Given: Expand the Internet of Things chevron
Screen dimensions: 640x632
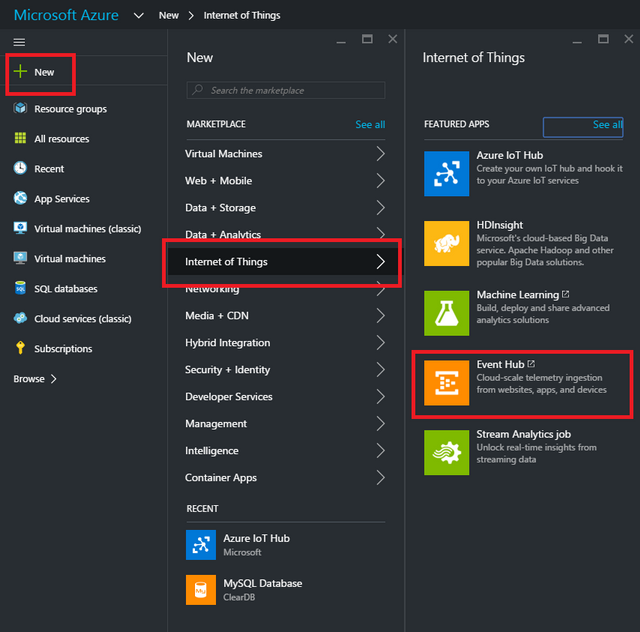Looking at the screenshot, I should coord(380,262).
